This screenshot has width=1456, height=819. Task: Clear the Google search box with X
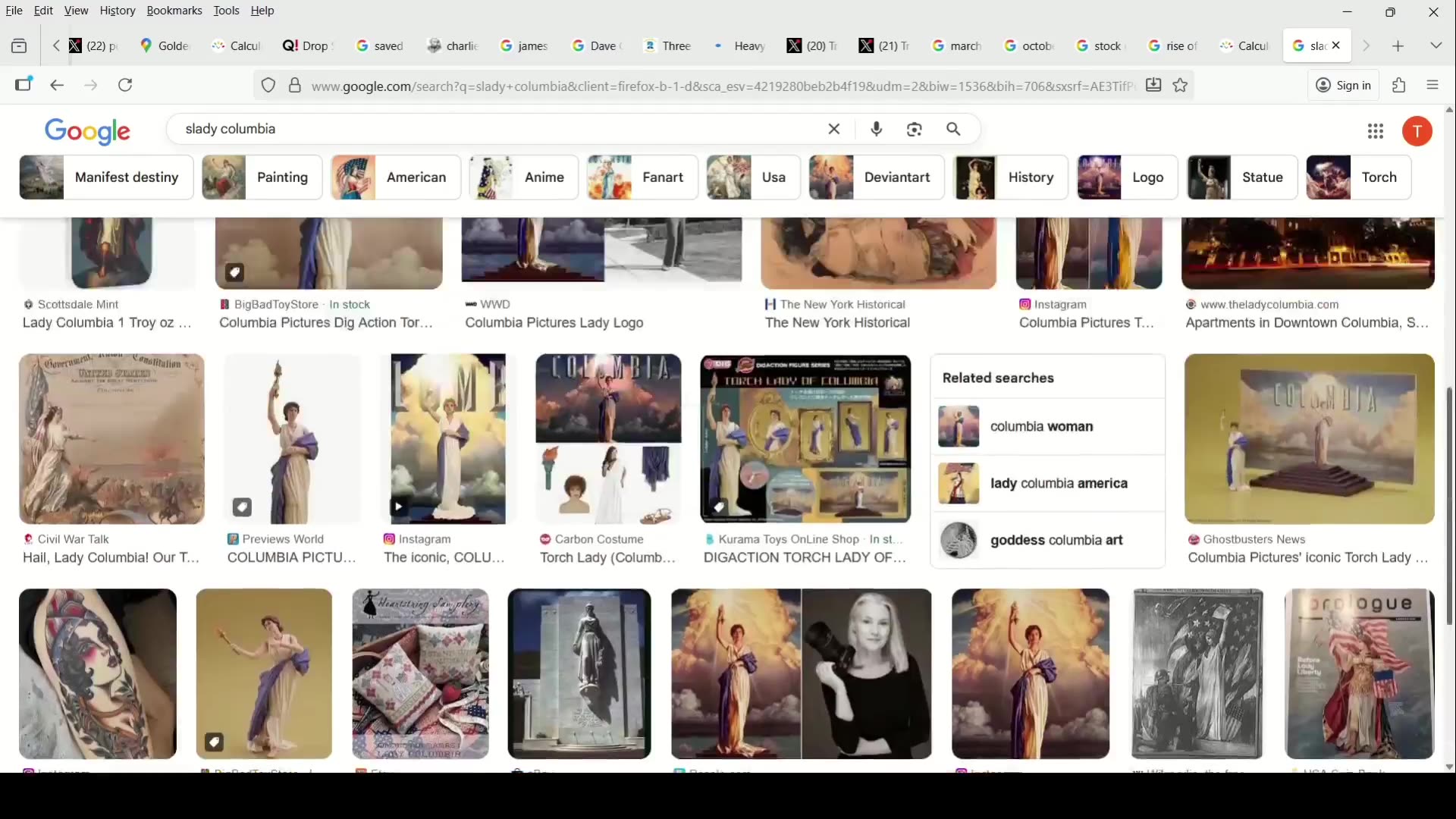tap(834, 129)
